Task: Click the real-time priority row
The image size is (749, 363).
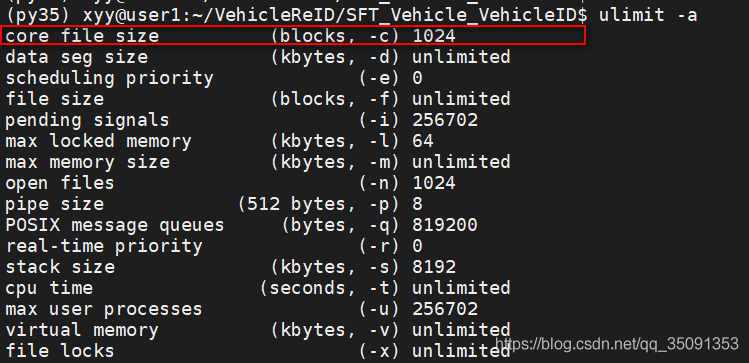Action: point(214,246)
